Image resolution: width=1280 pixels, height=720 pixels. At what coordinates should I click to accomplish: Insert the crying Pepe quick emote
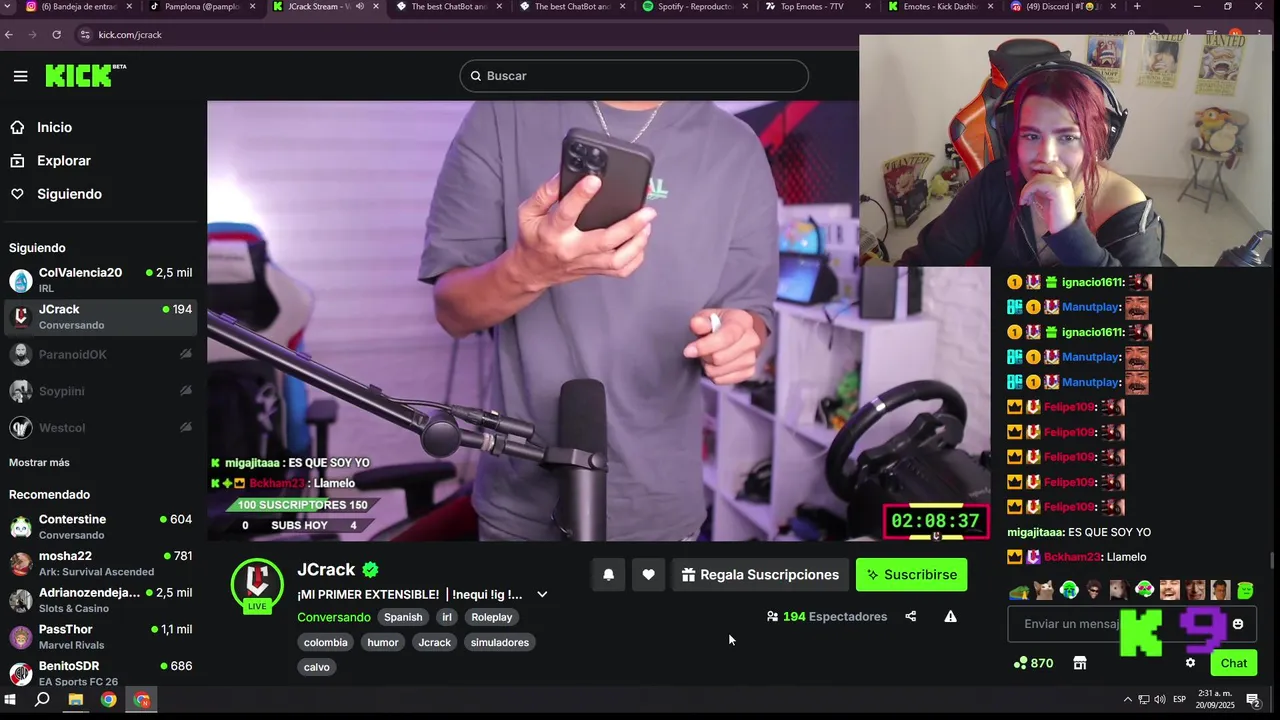click(1019, 590)
